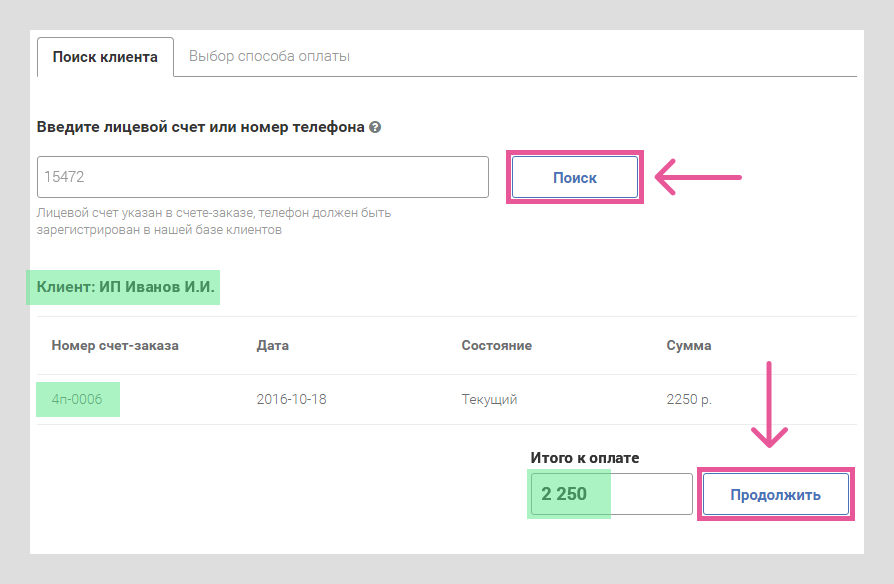This screenshot has height=584, width=894.
Task: Click the Сумма column header
Action: (x=689, y=346)
